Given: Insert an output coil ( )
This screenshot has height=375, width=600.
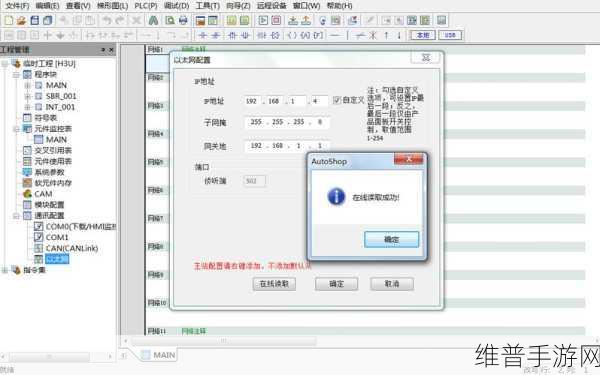Looking at the screenshot, I should (x=292, y=35).
